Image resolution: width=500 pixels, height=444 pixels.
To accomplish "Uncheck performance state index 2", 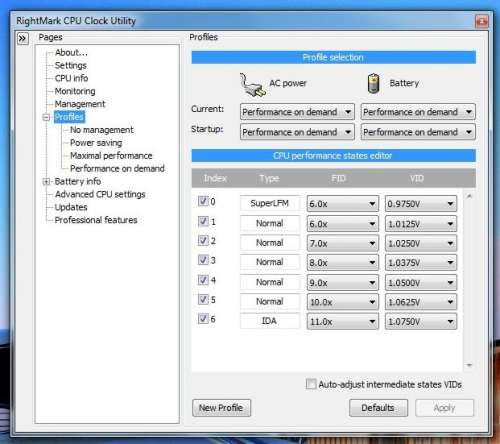I will click(203, 240).
